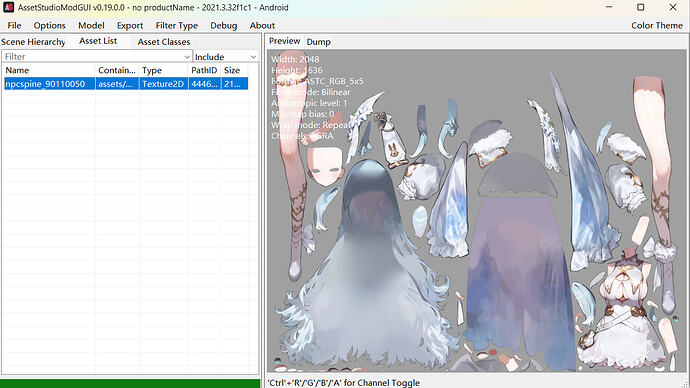Screen dimensions: 690x388
Task: Open the Debug menu
Action: click(224, 26)
